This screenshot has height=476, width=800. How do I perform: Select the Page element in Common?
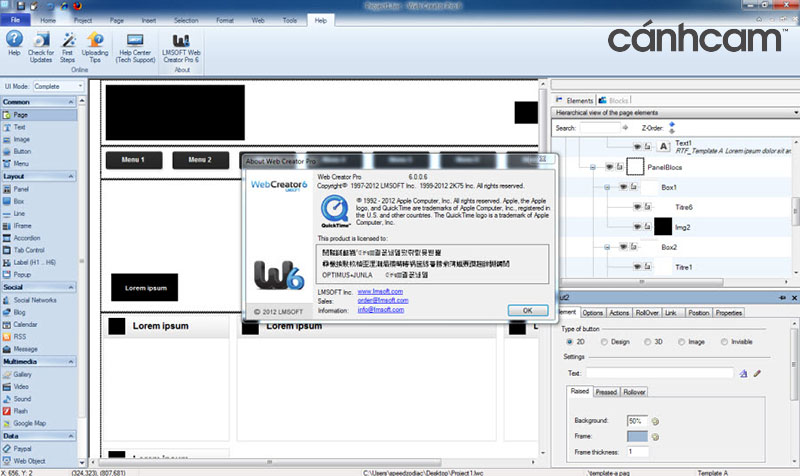[x=39, y=115]
